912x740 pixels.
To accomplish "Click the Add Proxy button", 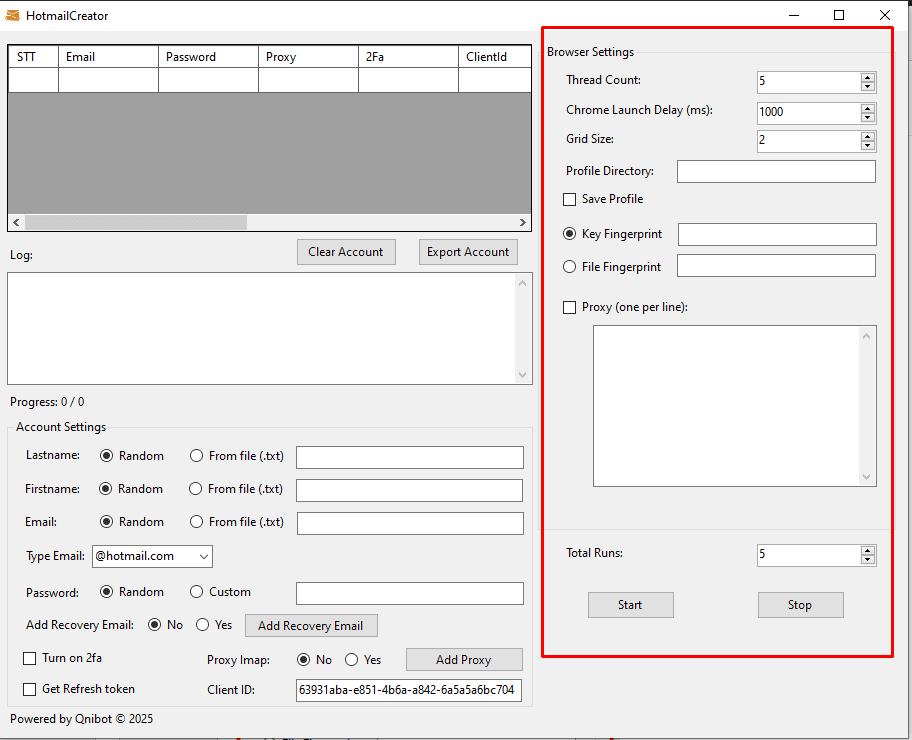I will [464, 660].
